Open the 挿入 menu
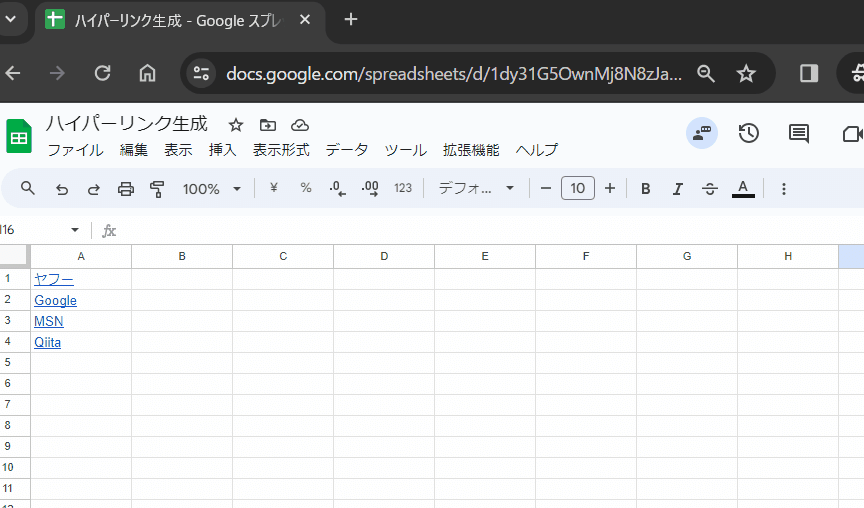The image size is (864, 508). click(223, 150)
